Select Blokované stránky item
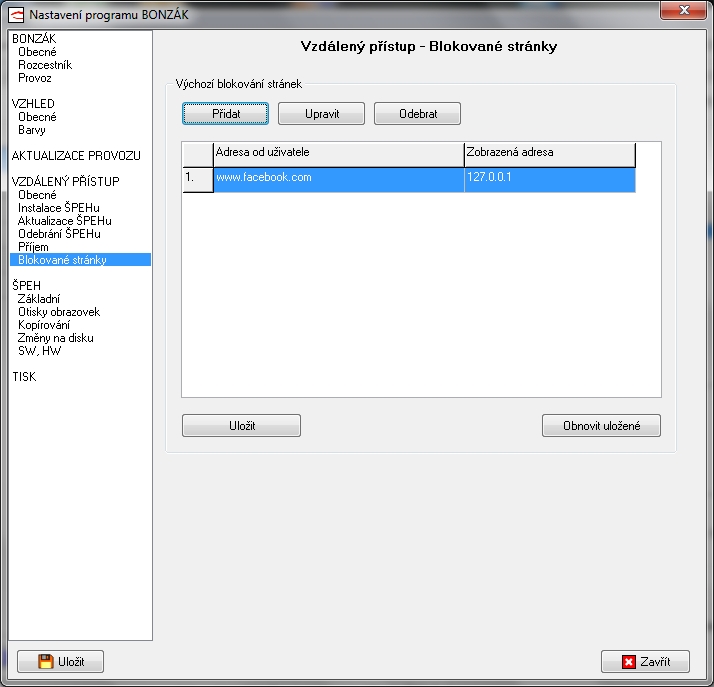This screenshot has height=687, width=714. point(80,260)
